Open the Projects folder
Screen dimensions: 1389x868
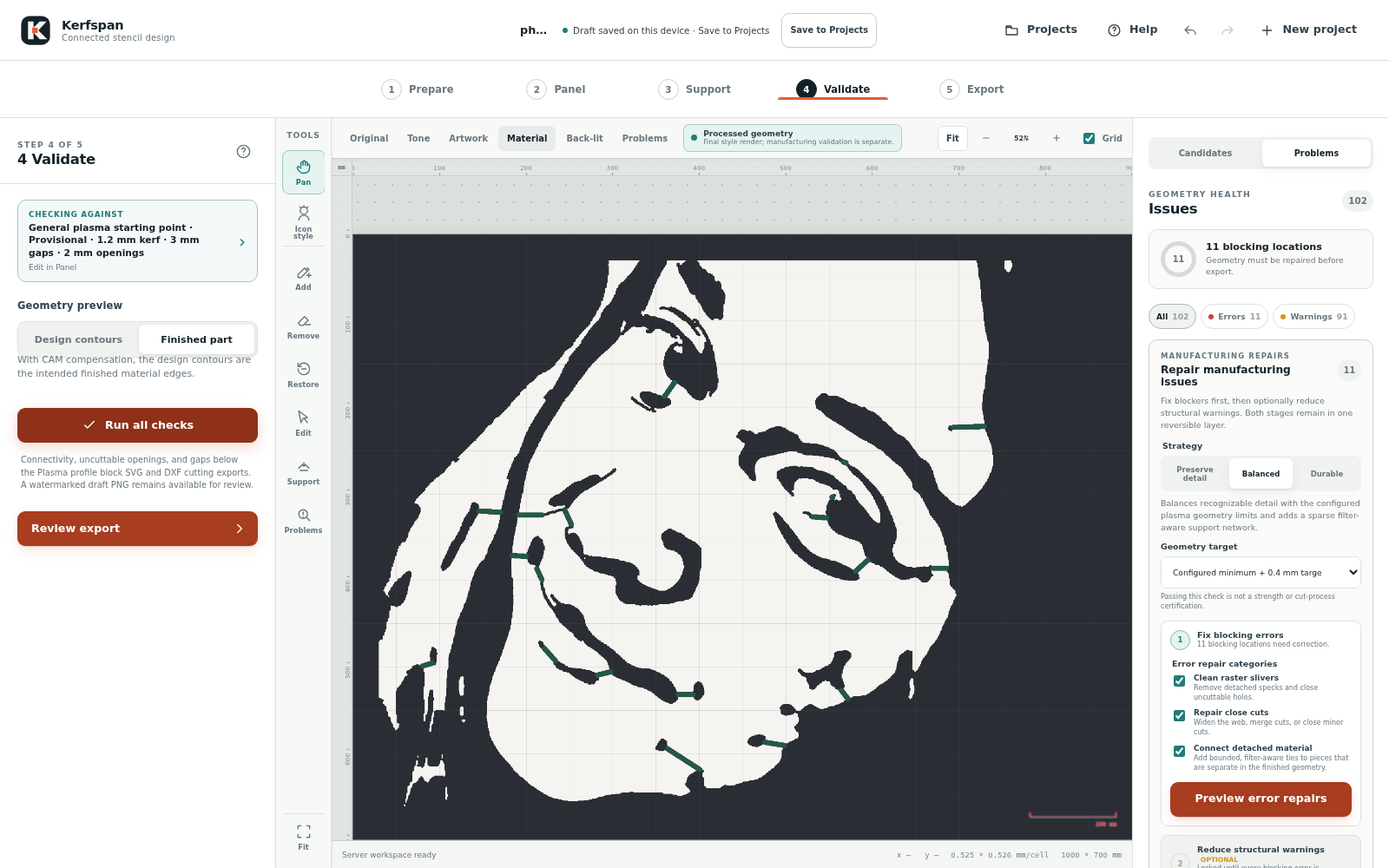(x=1041, y=30)
